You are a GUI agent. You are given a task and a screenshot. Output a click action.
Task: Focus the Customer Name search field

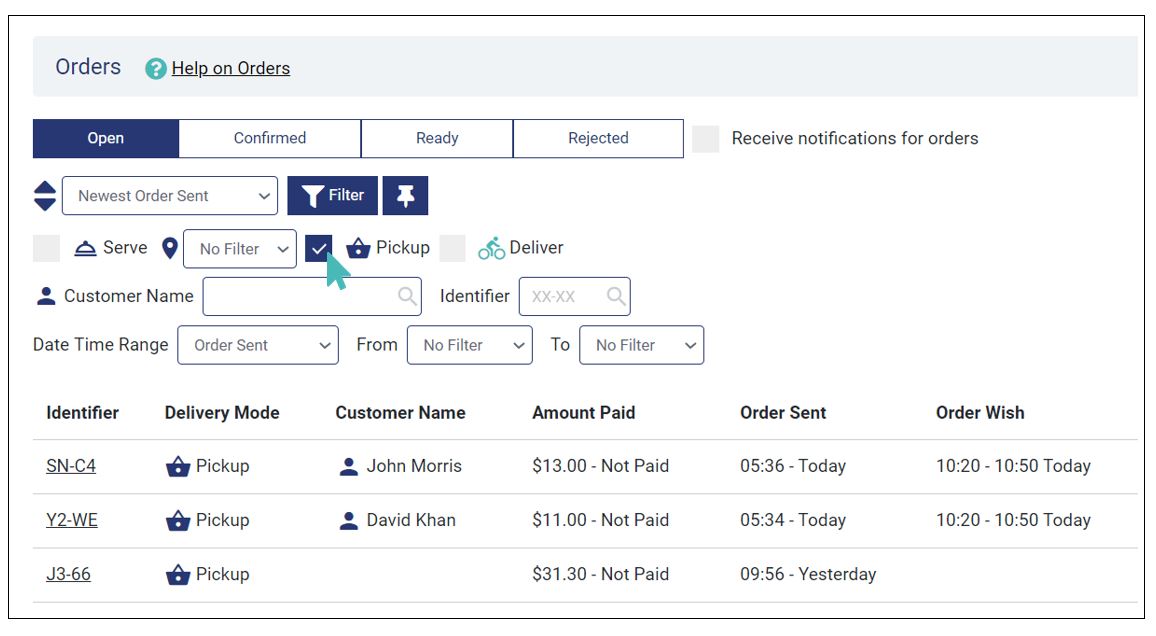(x=312, y=296)
